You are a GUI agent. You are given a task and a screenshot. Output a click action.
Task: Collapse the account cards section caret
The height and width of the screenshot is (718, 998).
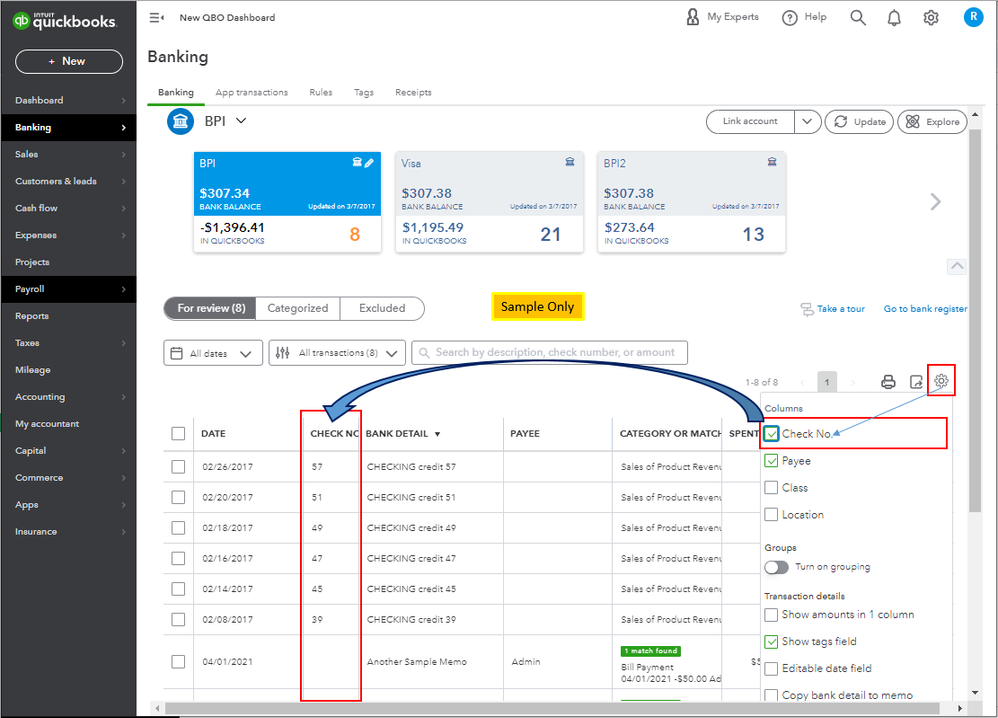(x=957, y=267)
